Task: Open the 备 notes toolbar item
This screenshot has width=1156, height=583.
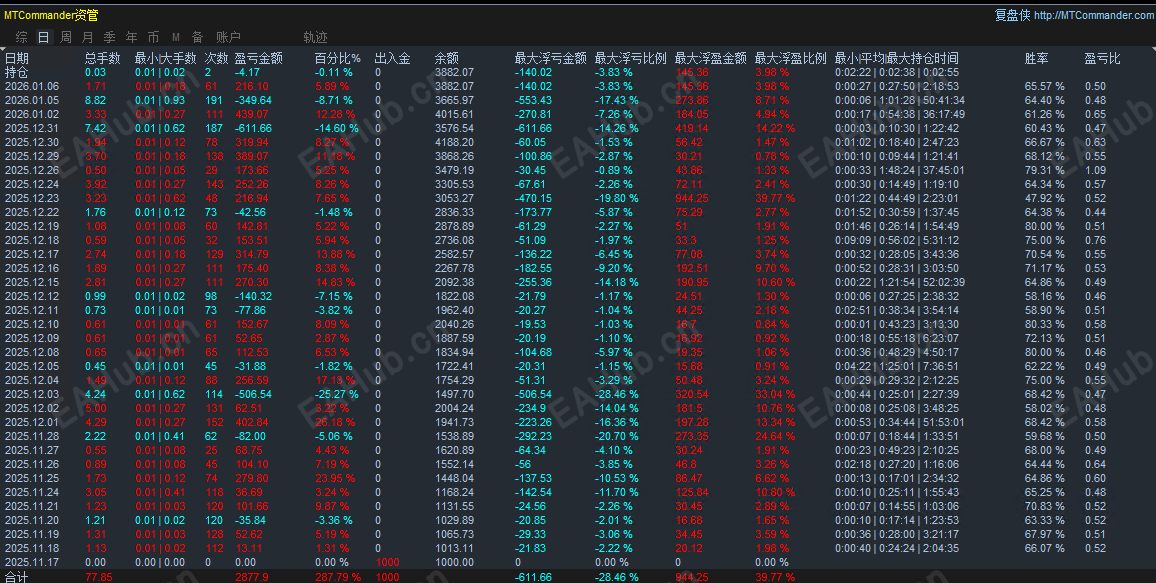Action: pyautogui.click(x=196, y=36)
